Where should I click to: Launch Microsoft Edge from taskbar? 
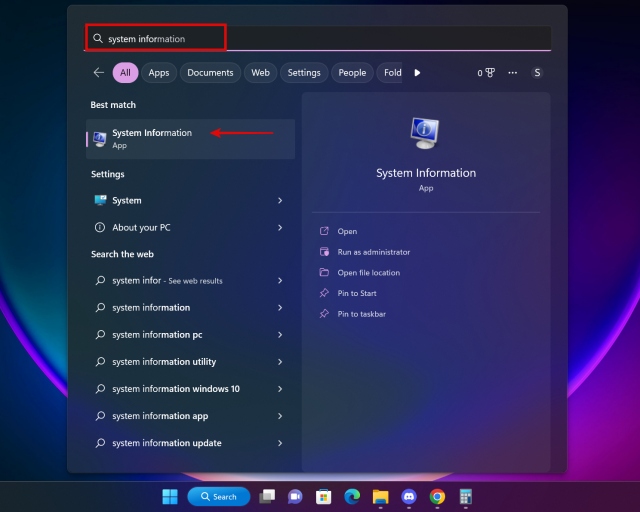pos(352,496)
